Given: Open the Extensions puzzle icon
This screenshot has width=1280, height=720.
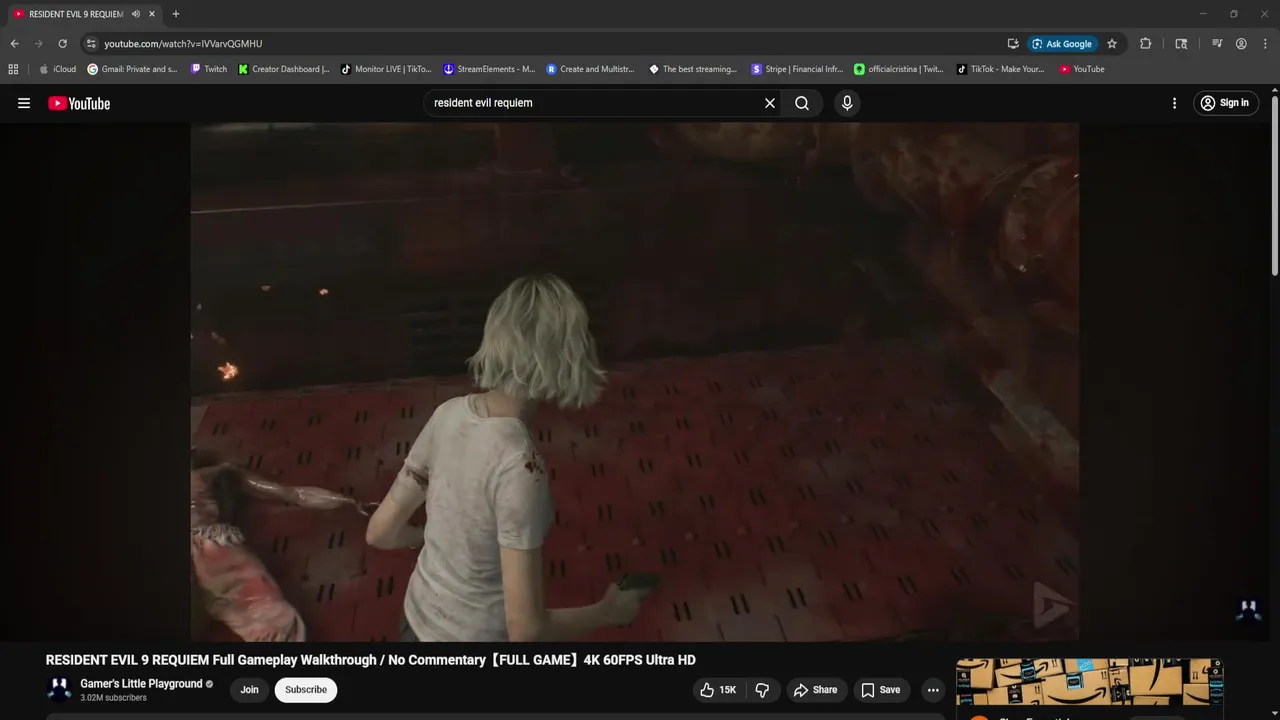Looking at the screenshot, I should click(x=1146, y=44).
